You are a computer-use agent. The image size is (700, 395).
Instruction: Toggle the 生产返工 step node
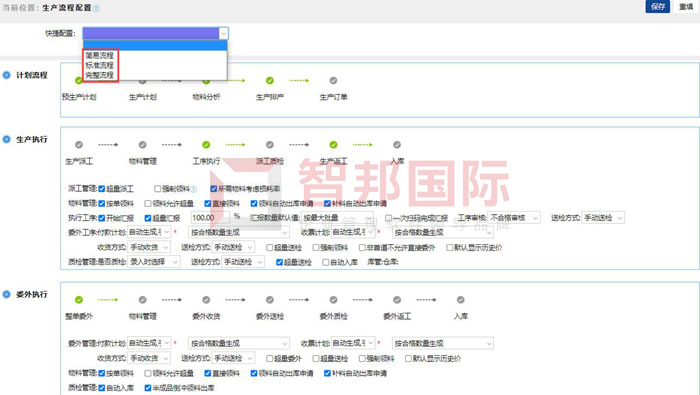click(x=333, y=145)
